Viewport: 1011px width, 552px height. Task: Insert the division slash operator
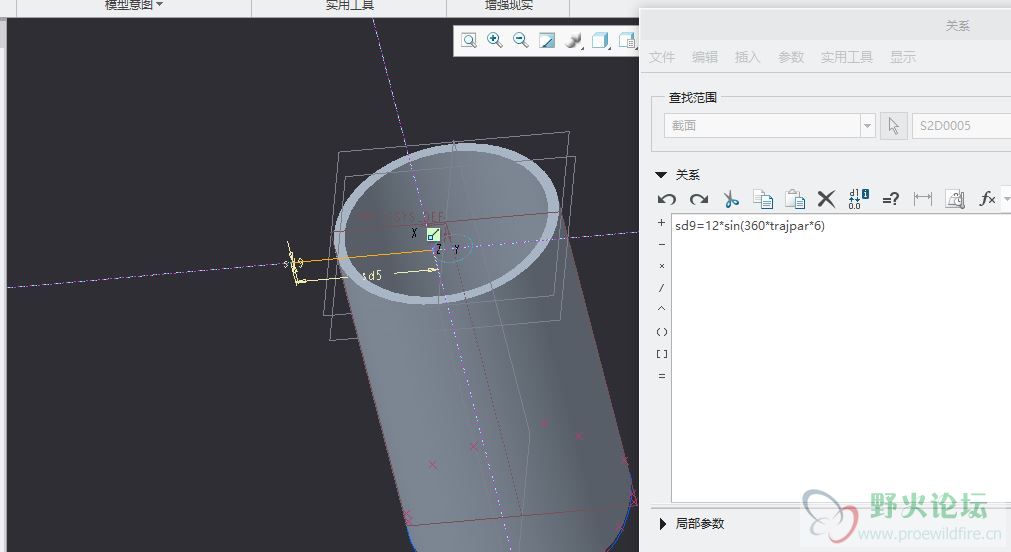[662, 288]
